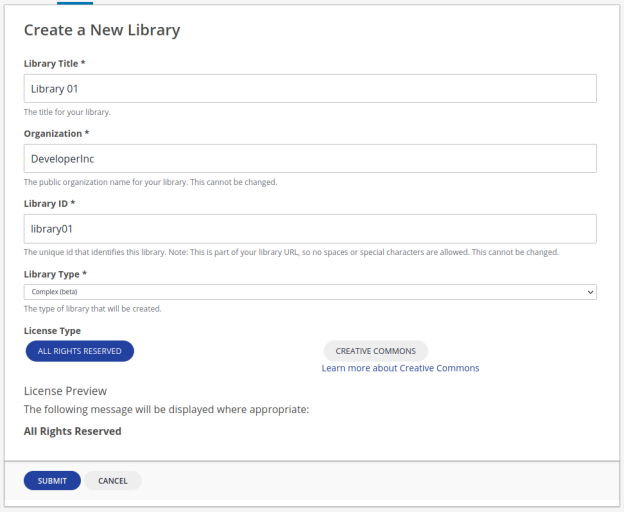Click the Organization field label
Screen dimensions: 624x512
click(x=56, y=134)
